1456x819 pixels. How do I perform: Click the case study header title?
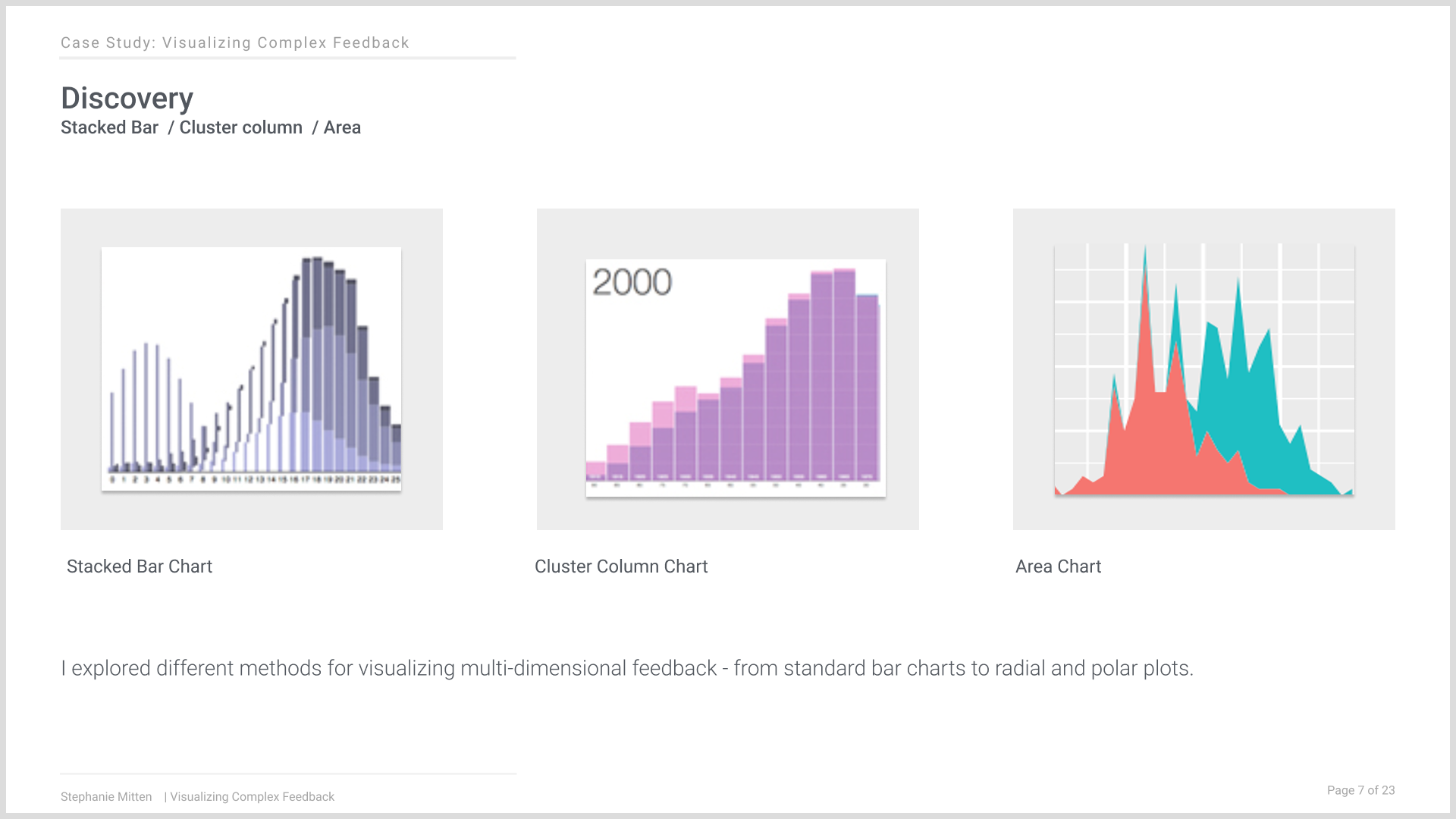(235, 43)
